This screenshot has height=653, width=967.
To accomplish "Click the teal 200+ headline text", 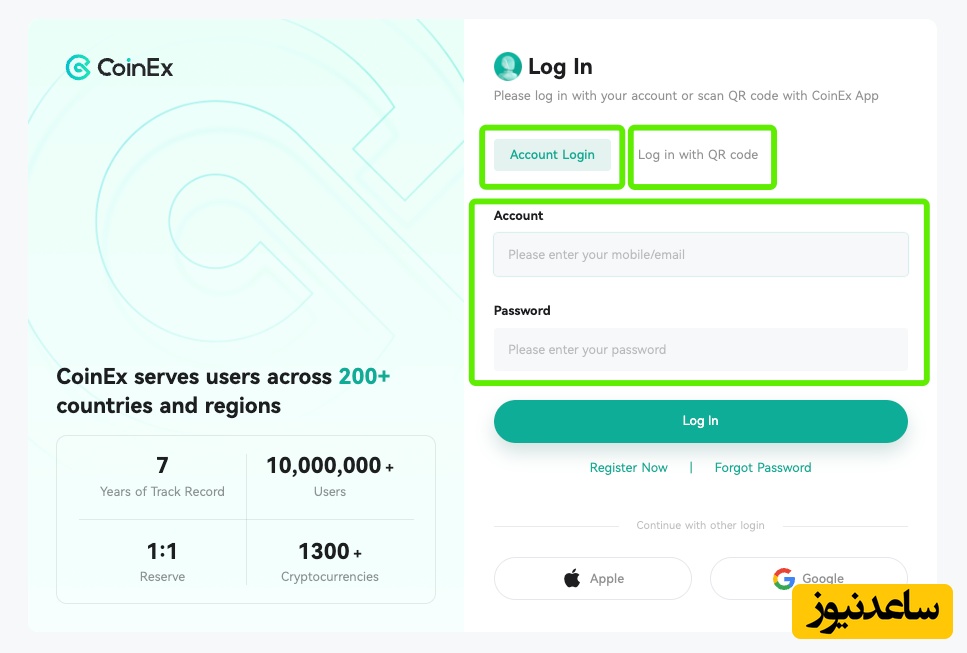I will 364,377.
